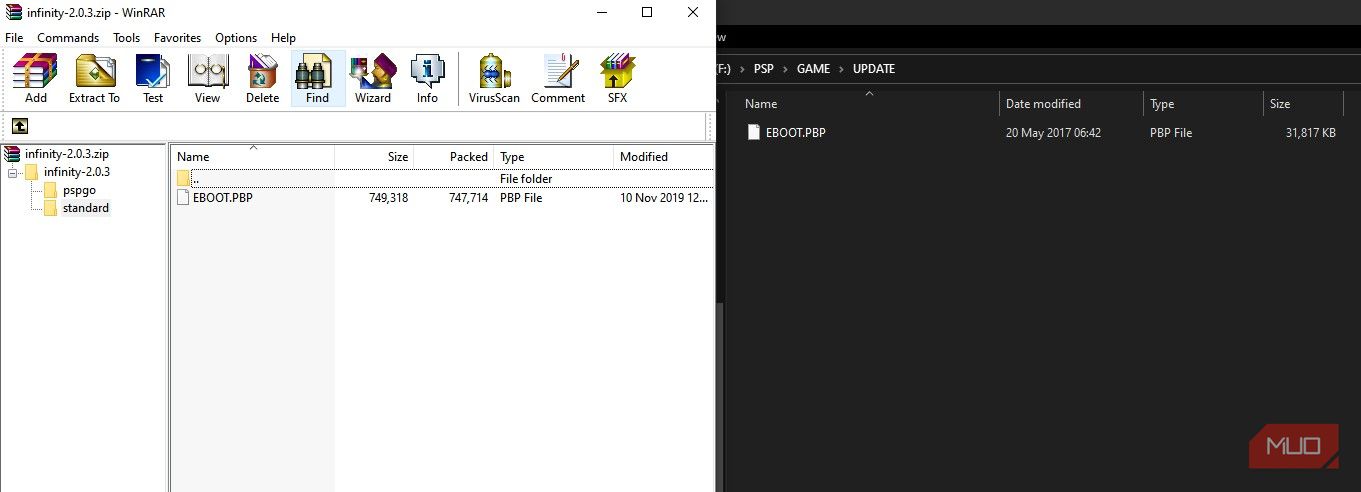1361x492 pixels.
Task: Open the View toolbar icon
Action: click(207, 79)
